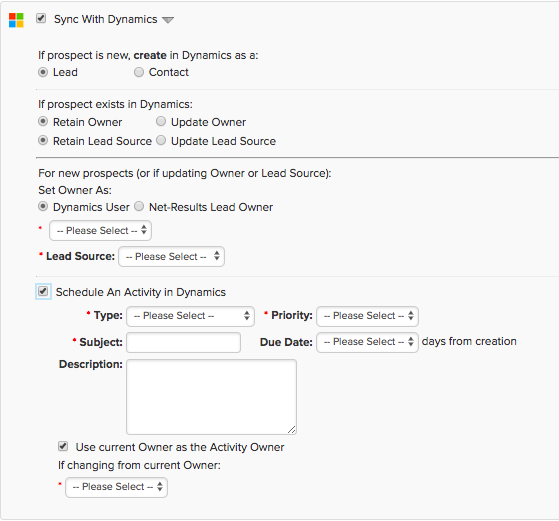The image size is (559, 521).
Task: Click the Microsoft Dynamics logo icon
Action: coord(16,20)
